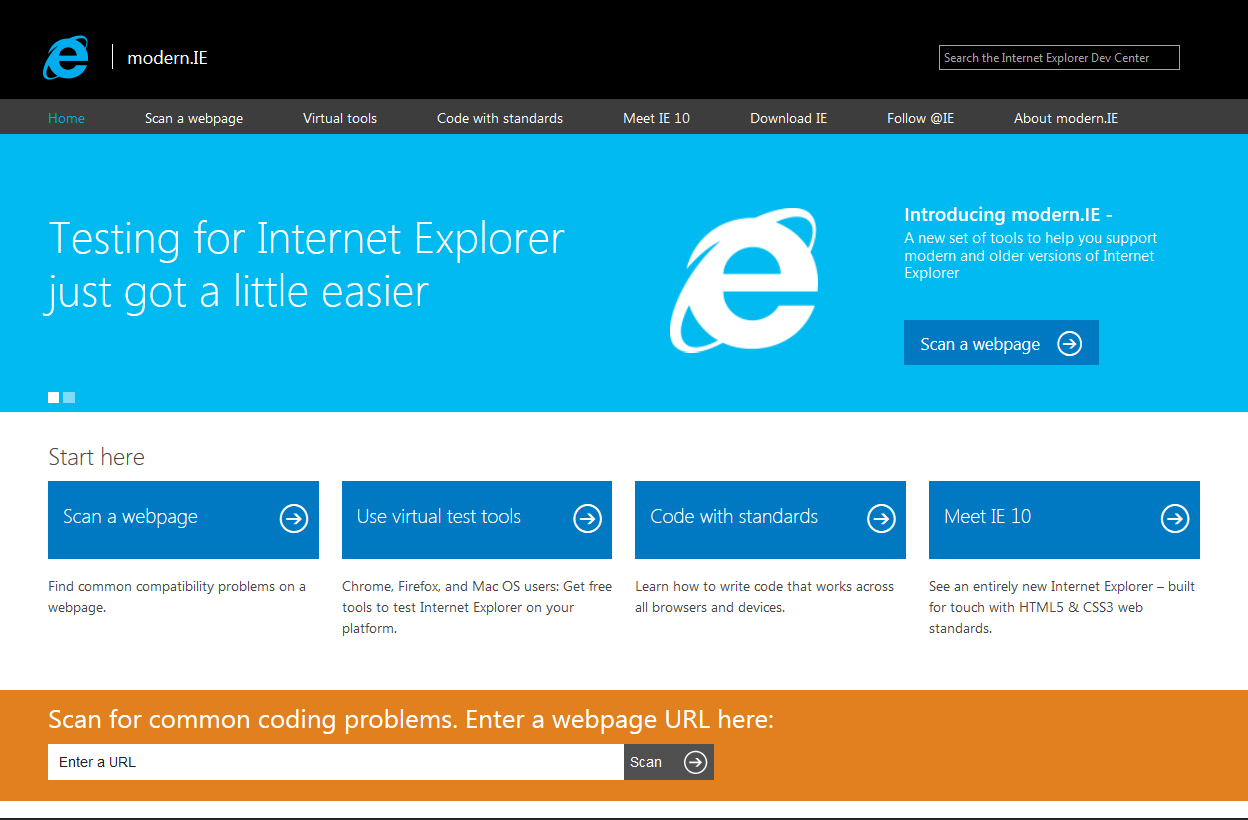1248x820 pixels.
Task: Switch to the second carousel slide
Action: tap(68, 397)
